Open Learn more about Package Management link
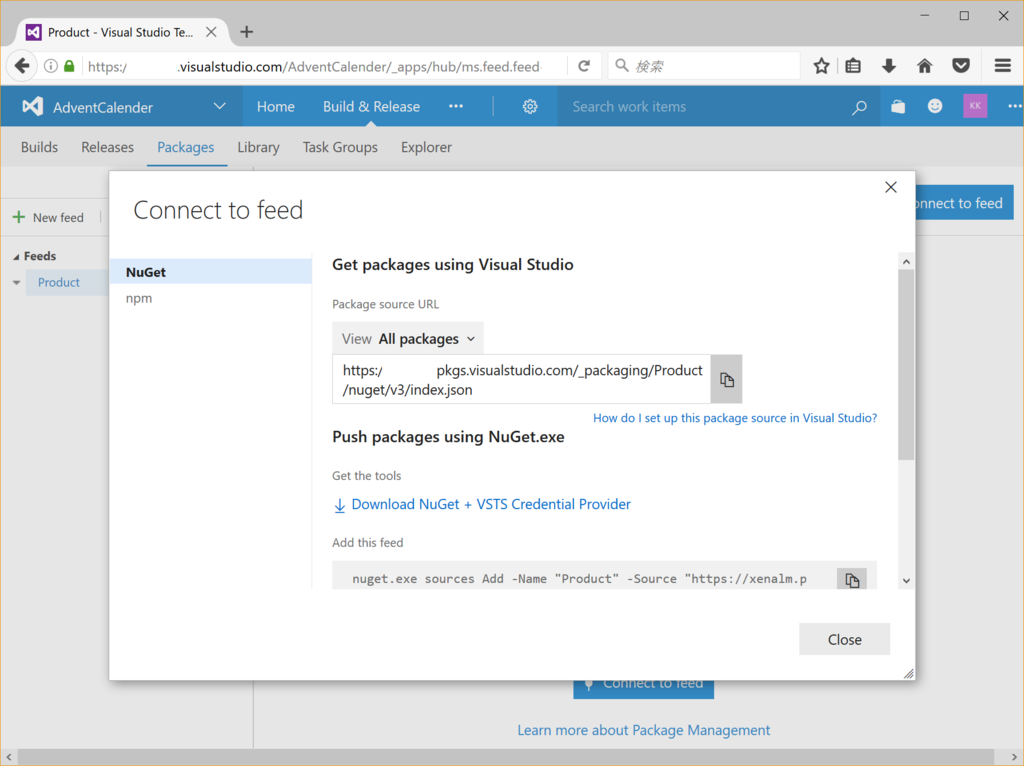Screen dimensions: 1024x766 643,730
